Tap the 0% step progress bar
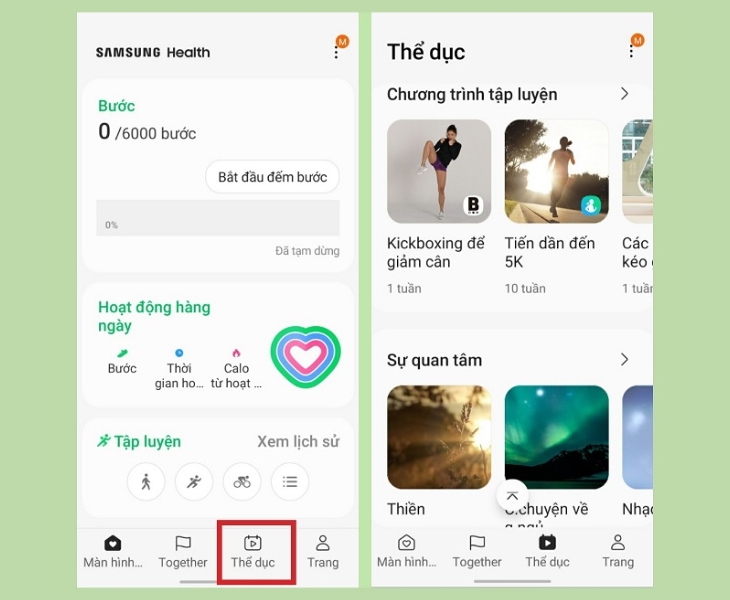 point(218,218)
